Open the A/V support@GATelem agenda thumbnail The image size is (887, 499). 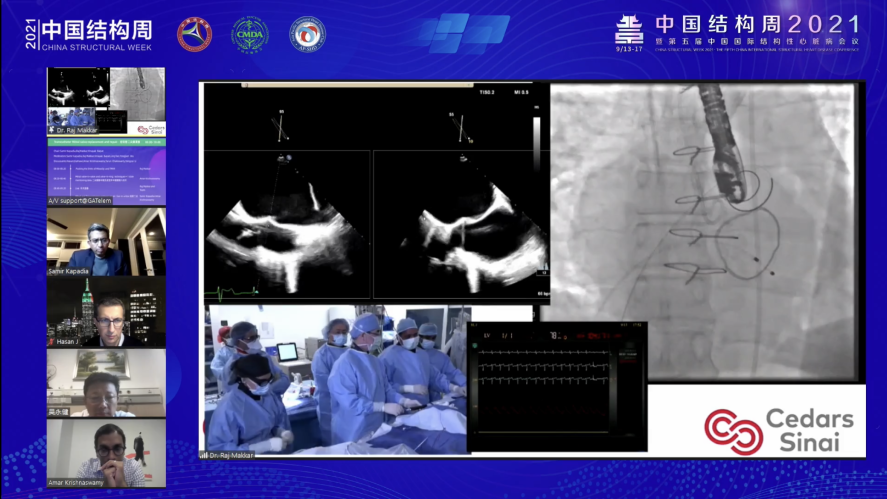coord(106,171)
